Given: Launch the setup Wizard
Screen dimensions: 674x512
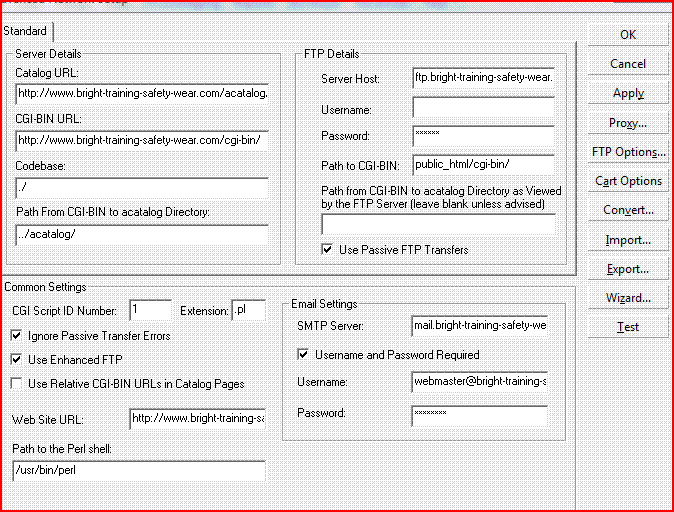Looking at the screenshot, I should click(627, 298).
